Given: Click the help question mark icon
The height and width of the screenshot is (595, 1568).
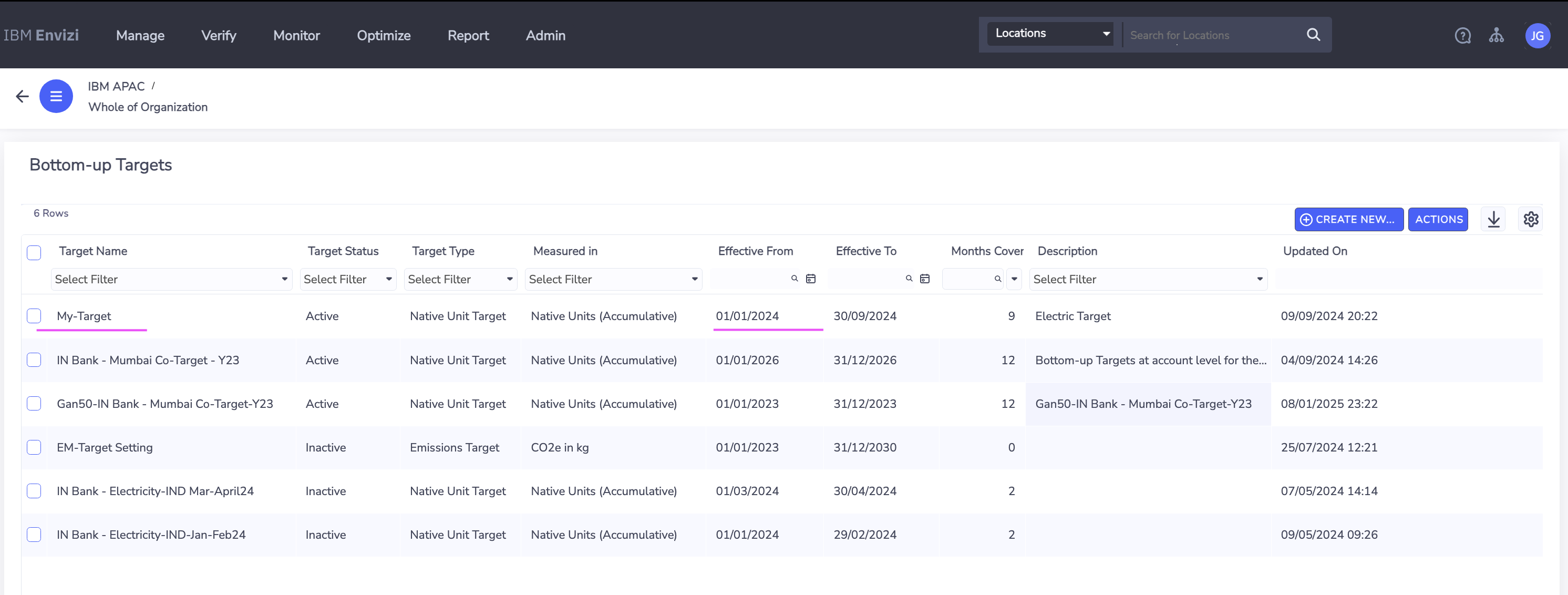Looking at the screenshot, I should click(1462, 36).
